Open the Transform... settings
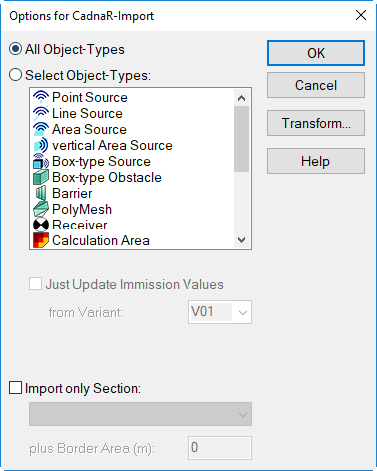Image resolution: width=377 pixels, height=471 pixels. (316, 123)
